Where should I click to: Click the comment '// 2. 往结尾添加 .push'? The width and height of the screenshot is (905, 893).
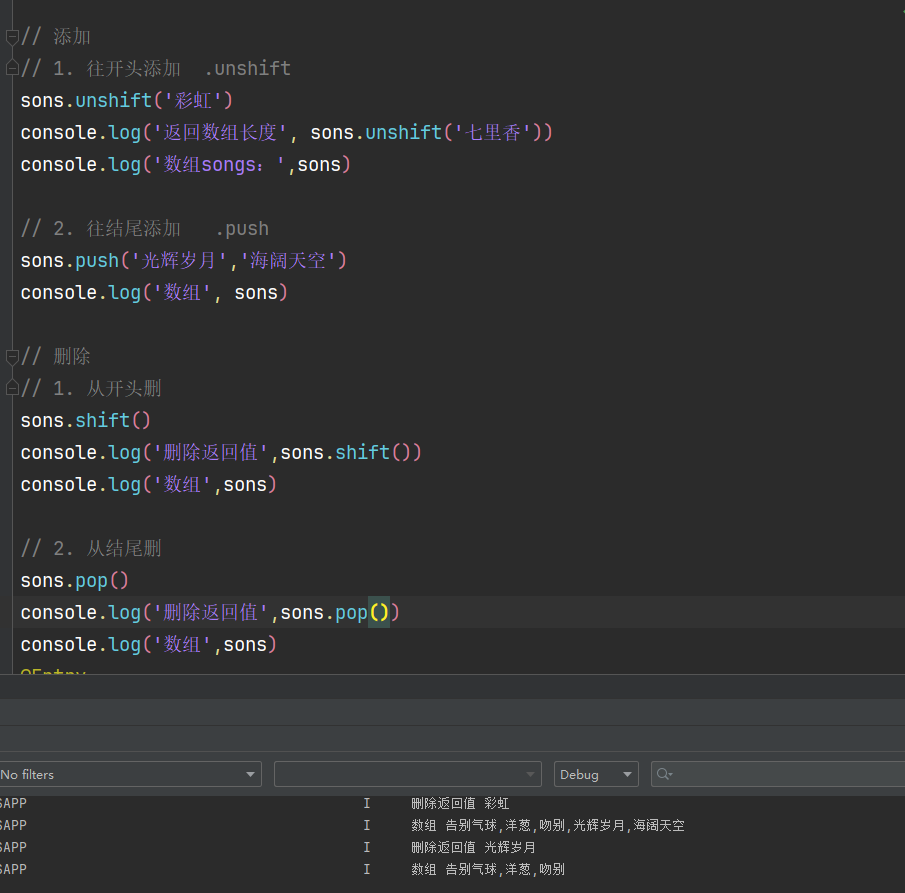click(x=145, y=229)
